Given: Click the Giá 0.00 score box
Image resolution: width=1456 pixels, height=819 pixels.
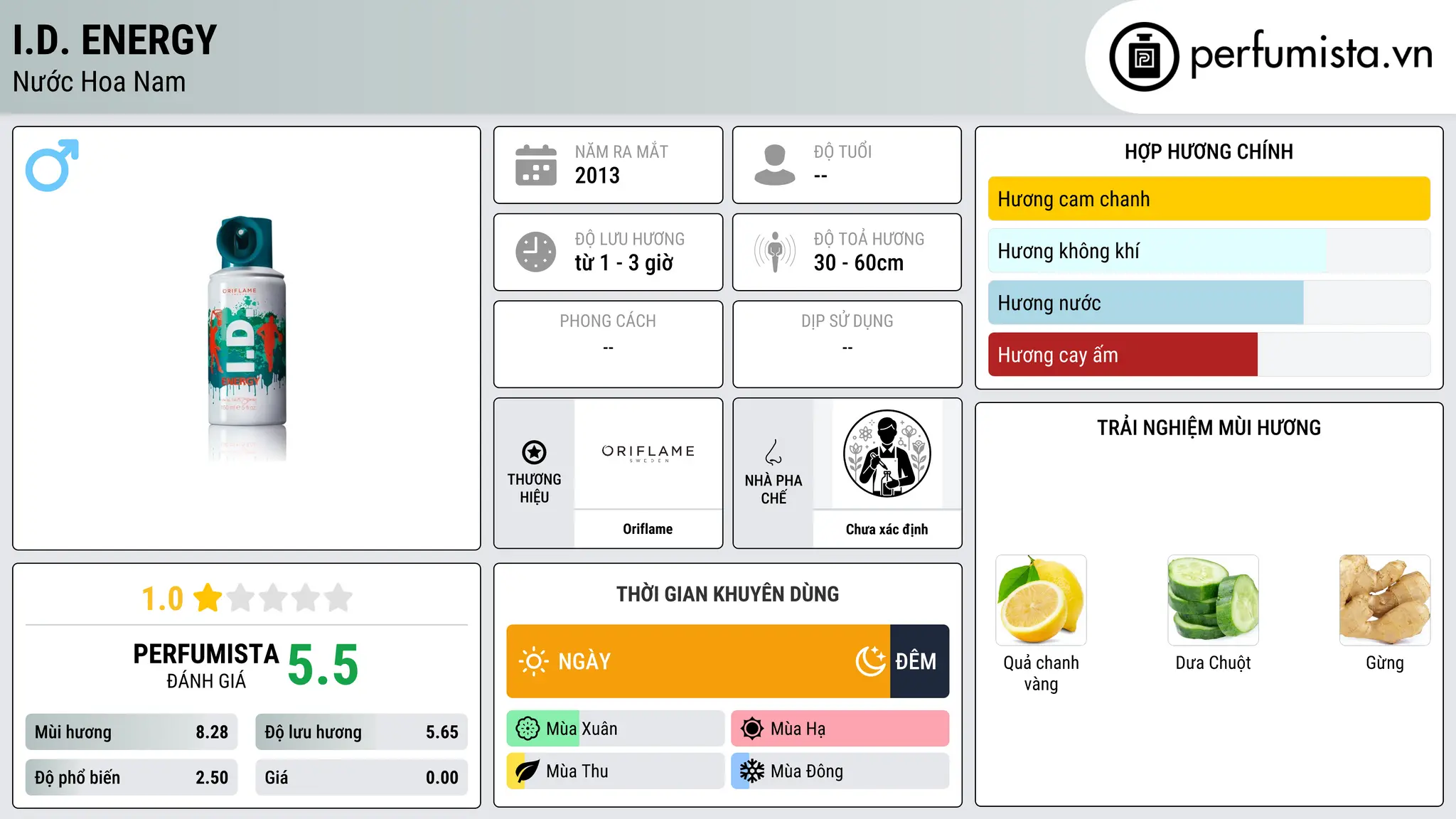Looking at the screenshot, I should pyautogui.click(x=361, y=778).
